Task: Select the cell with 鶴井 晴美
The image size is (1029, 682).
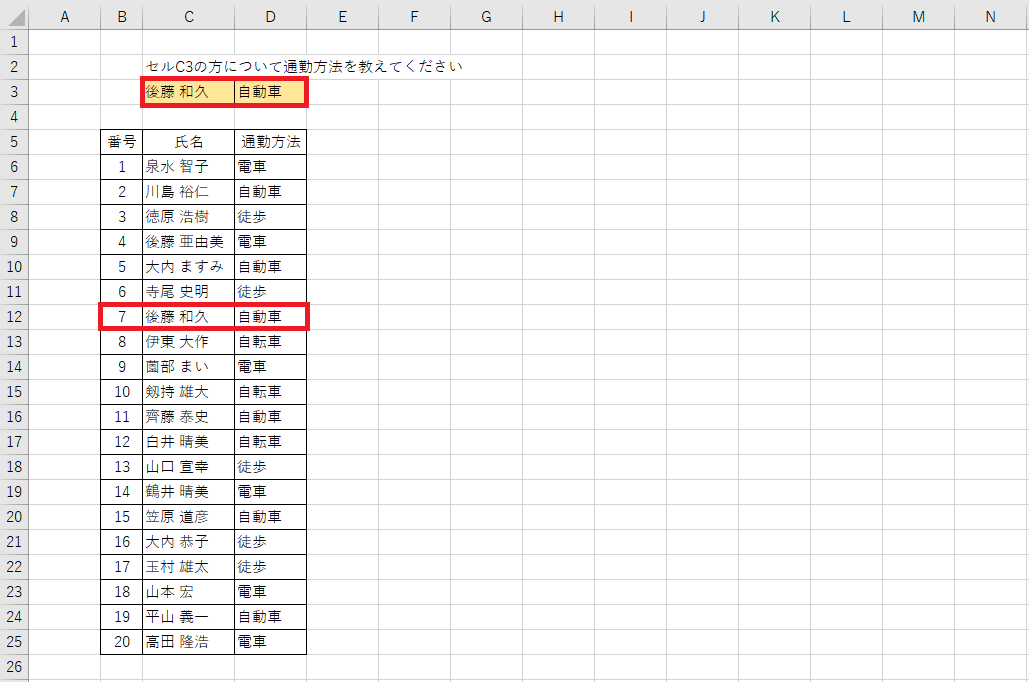Action: coord(188,492)
